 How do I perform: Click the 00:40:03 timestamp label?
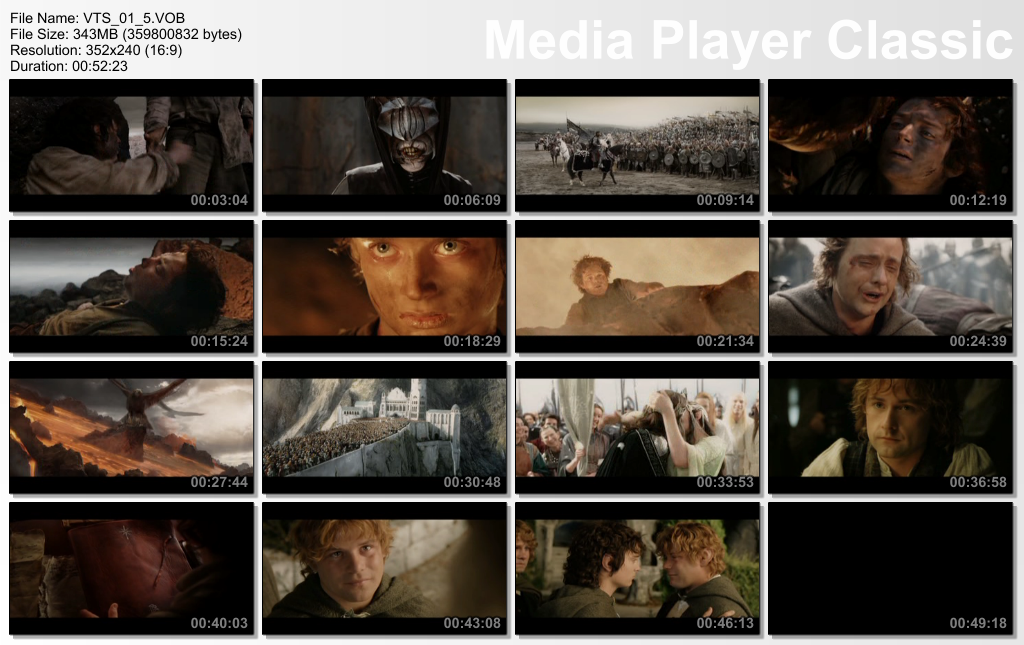[219, 623]
